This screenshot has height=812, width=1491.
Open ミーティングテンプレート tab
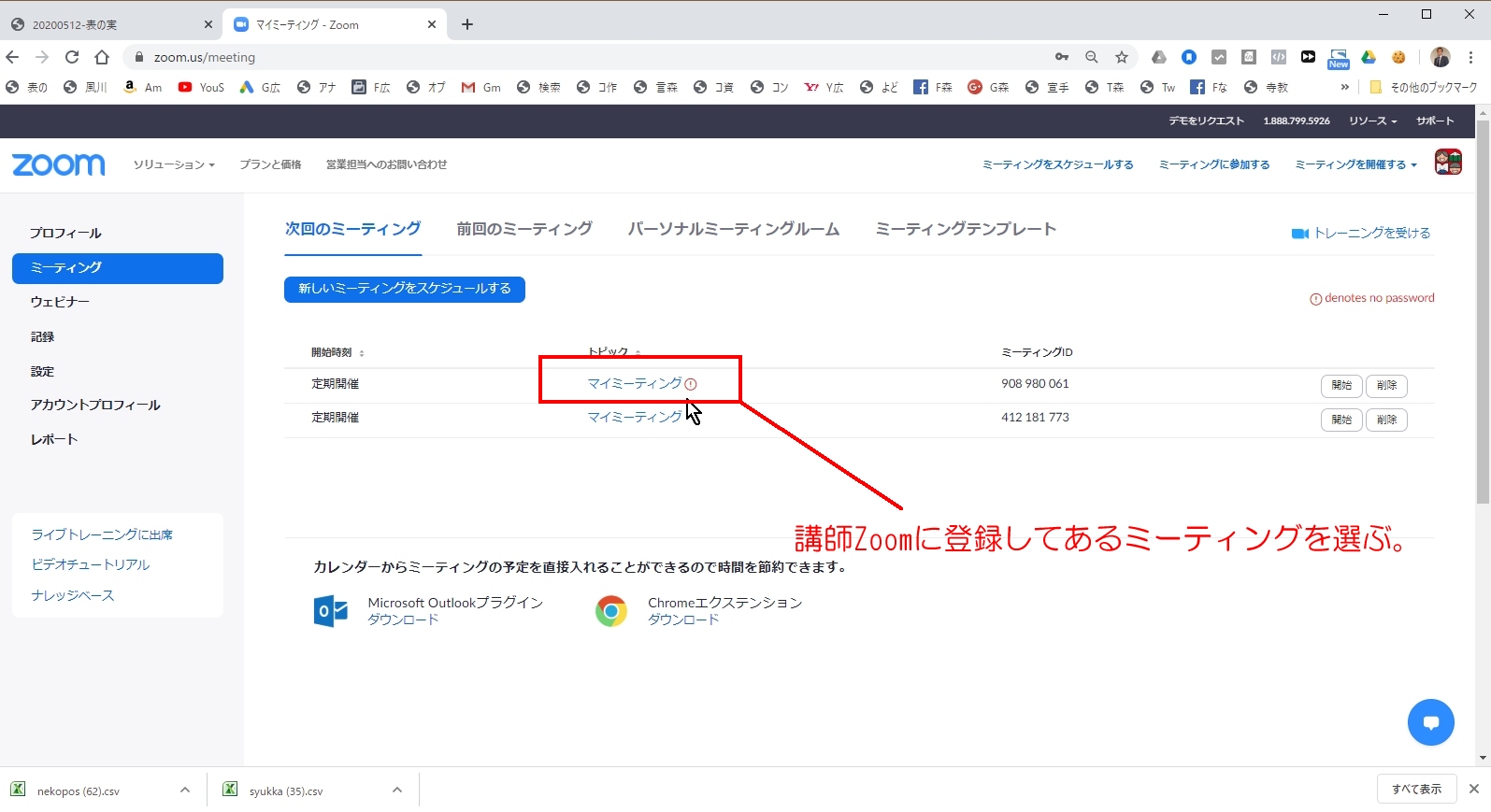point(966,229)
